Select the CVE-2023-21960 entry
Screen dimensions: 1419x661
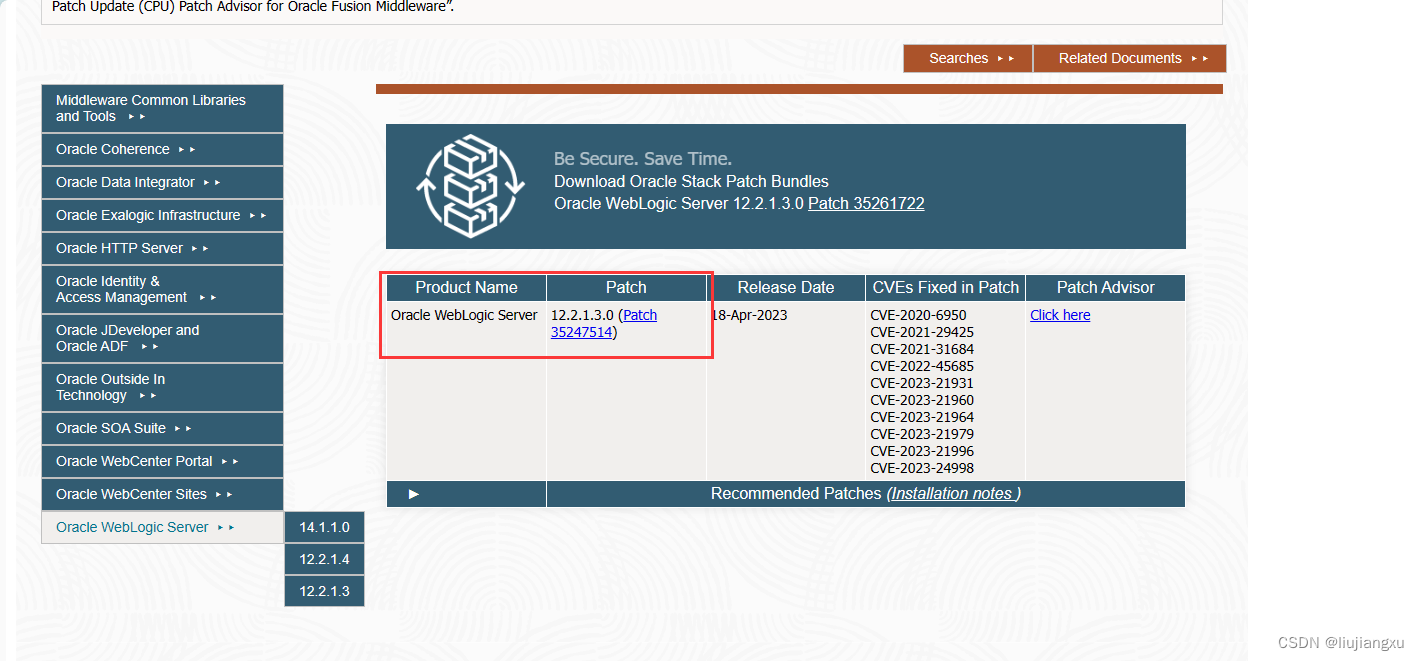(x=922, y=400)
